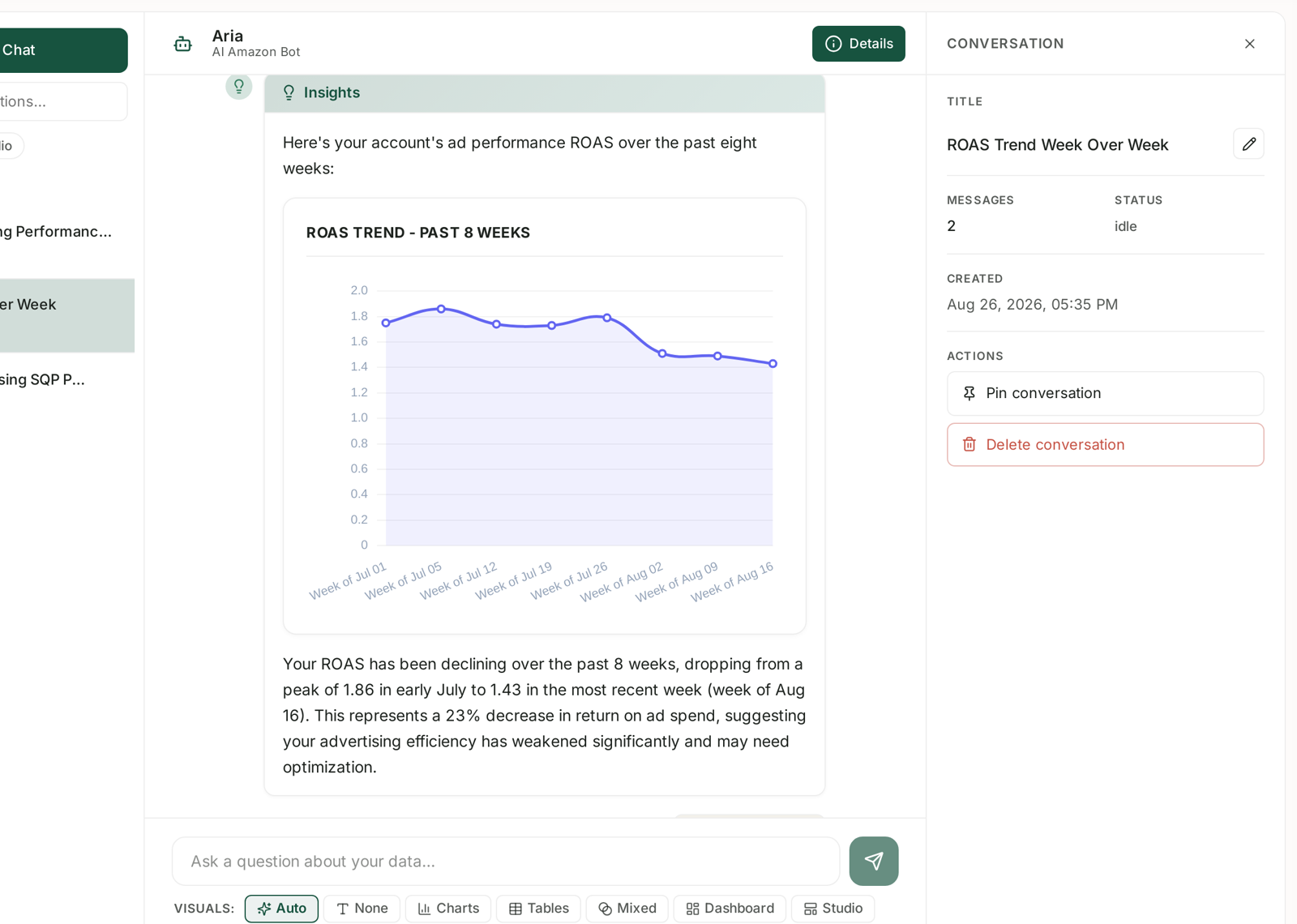Click the Insights header bar
The image size is (1297, 924).
[545, 93]
